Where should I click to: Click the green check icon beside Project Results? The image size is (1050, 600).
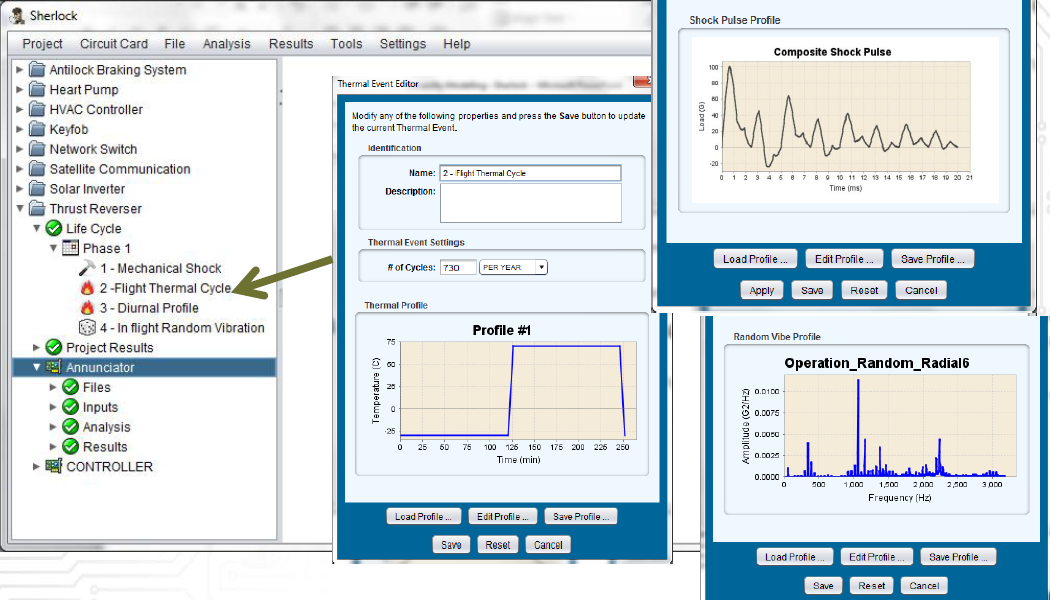(54, 347)
